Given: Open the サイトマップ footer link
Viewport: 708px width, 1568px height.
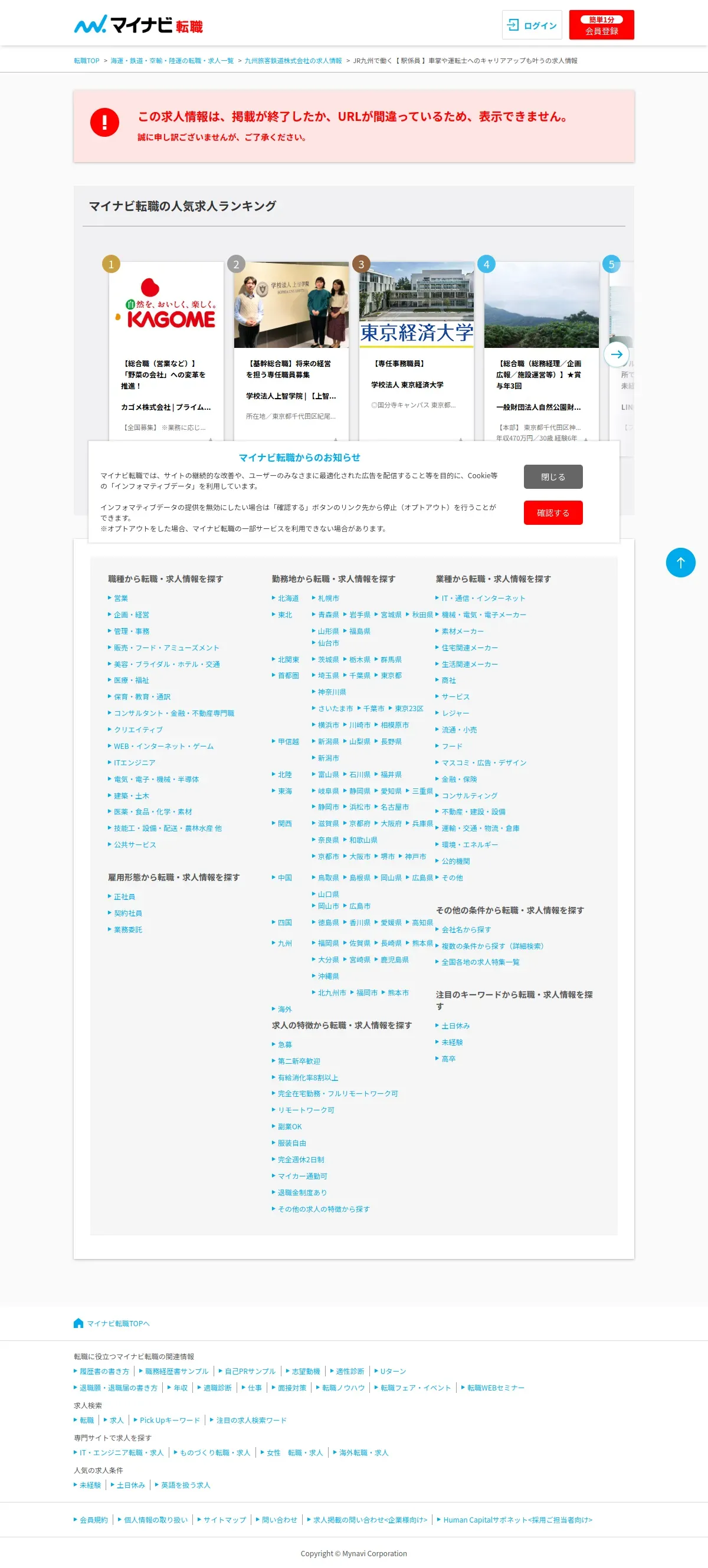Looking at the screenshot, I should tap(225, 1520).
